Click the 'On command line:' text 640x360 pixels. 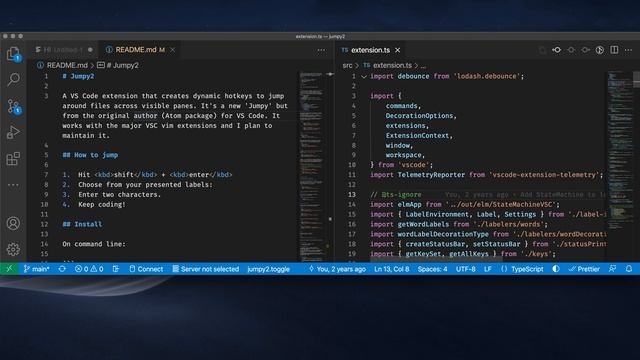(x=94, y=244)
